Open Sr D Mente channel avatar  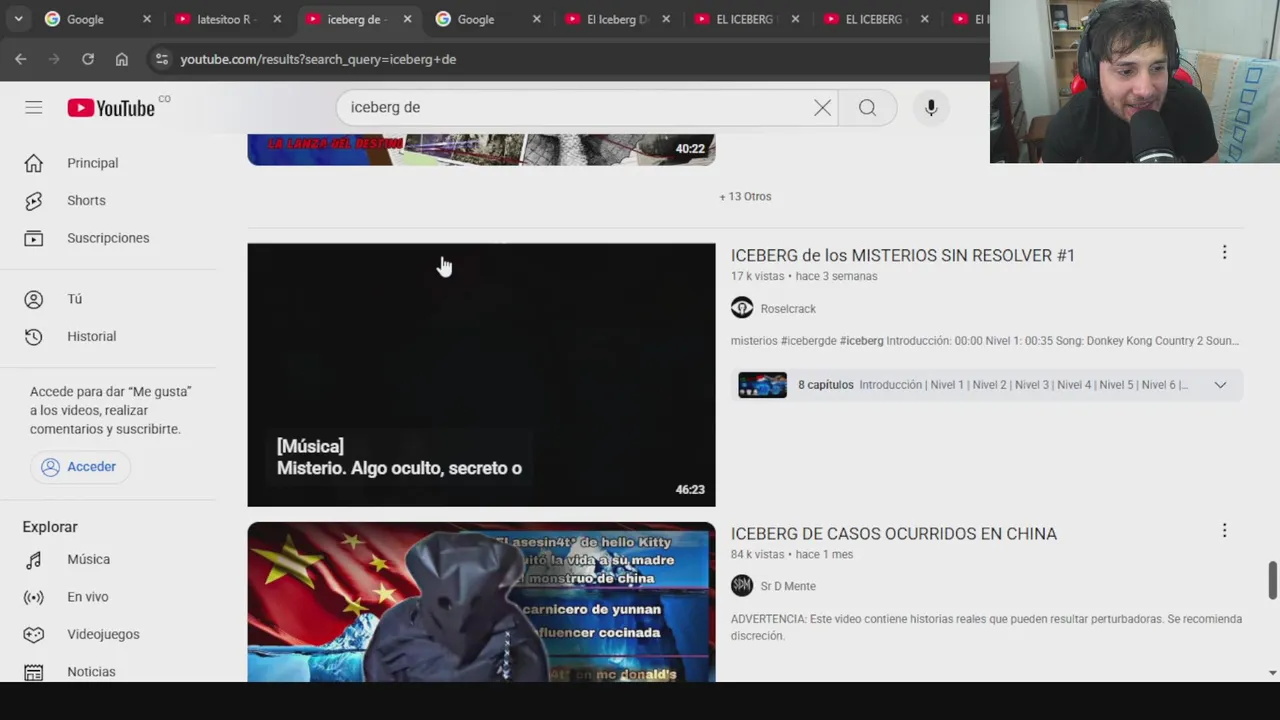pyautogui.click(x=742, y=586)
